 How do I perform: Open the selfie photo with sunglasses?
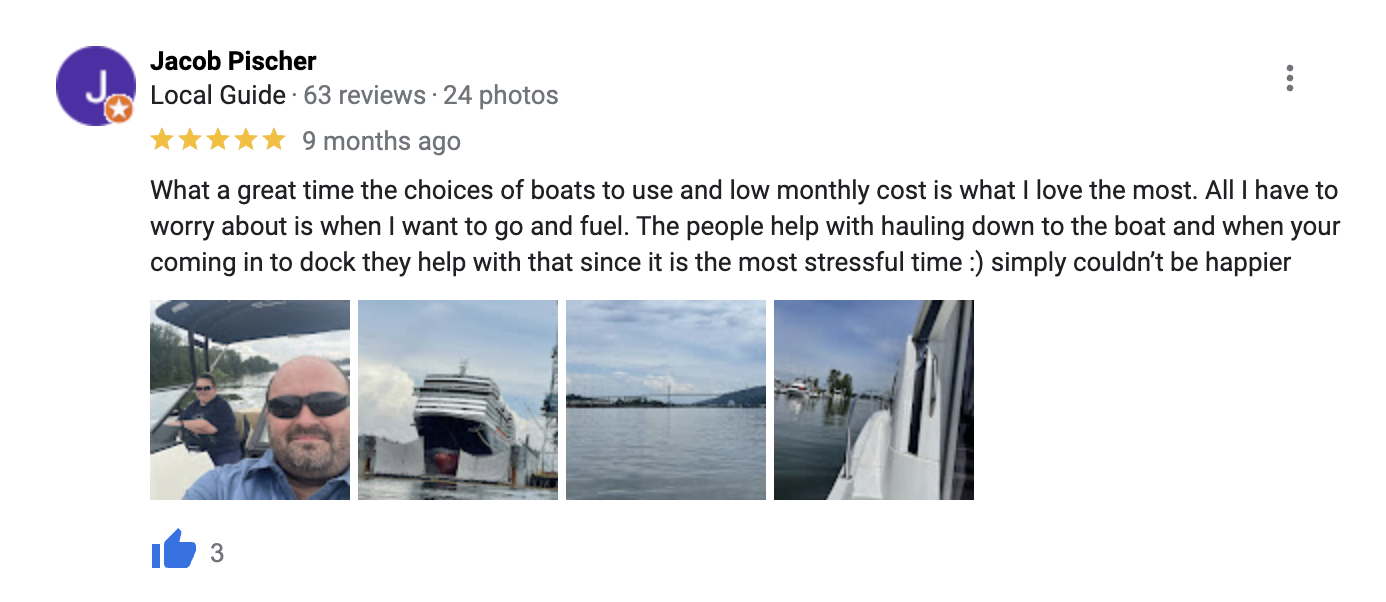[x=250, y=400]
